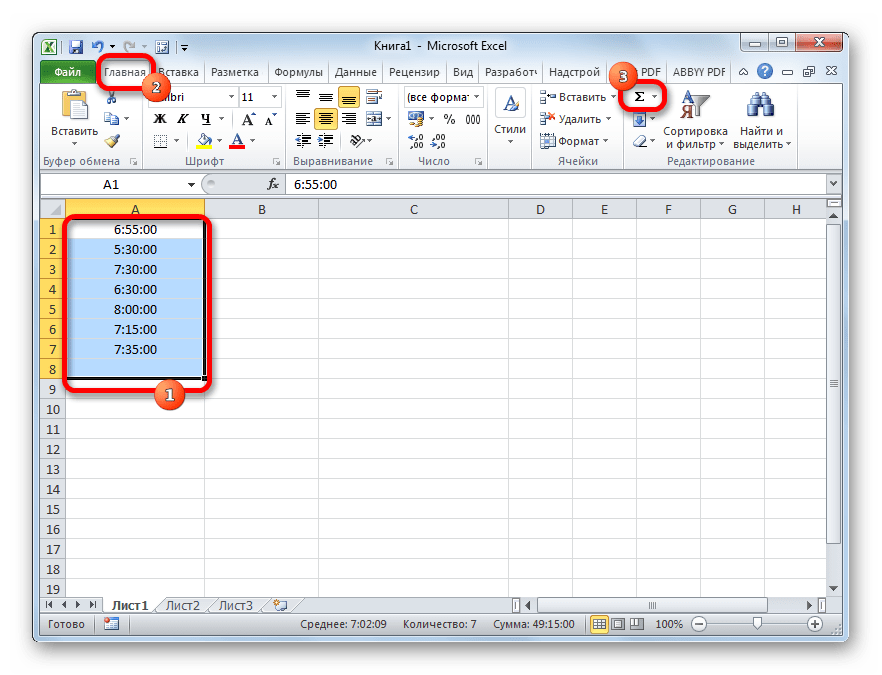Open the number format combo box

pos(443,97)
